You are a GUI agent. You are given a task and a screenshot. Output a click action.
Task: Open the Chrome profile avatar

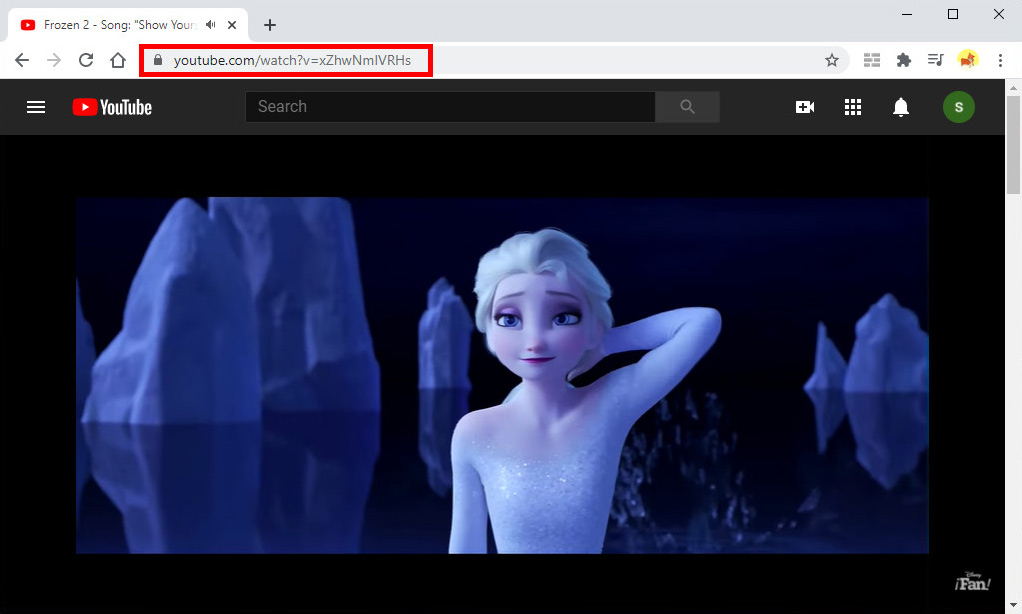(967, 60)
